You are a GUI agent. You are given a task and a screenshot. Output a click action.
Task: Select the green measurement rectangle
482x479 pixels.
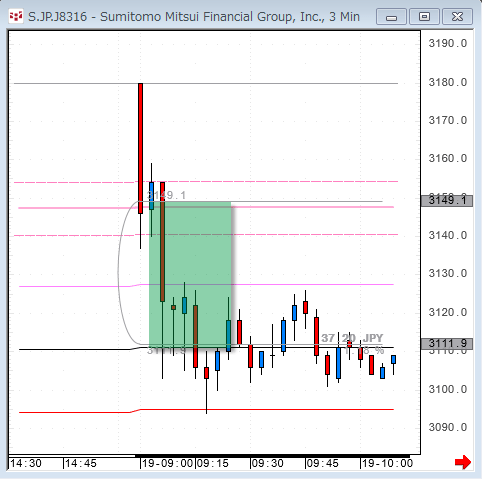[190, 274]
